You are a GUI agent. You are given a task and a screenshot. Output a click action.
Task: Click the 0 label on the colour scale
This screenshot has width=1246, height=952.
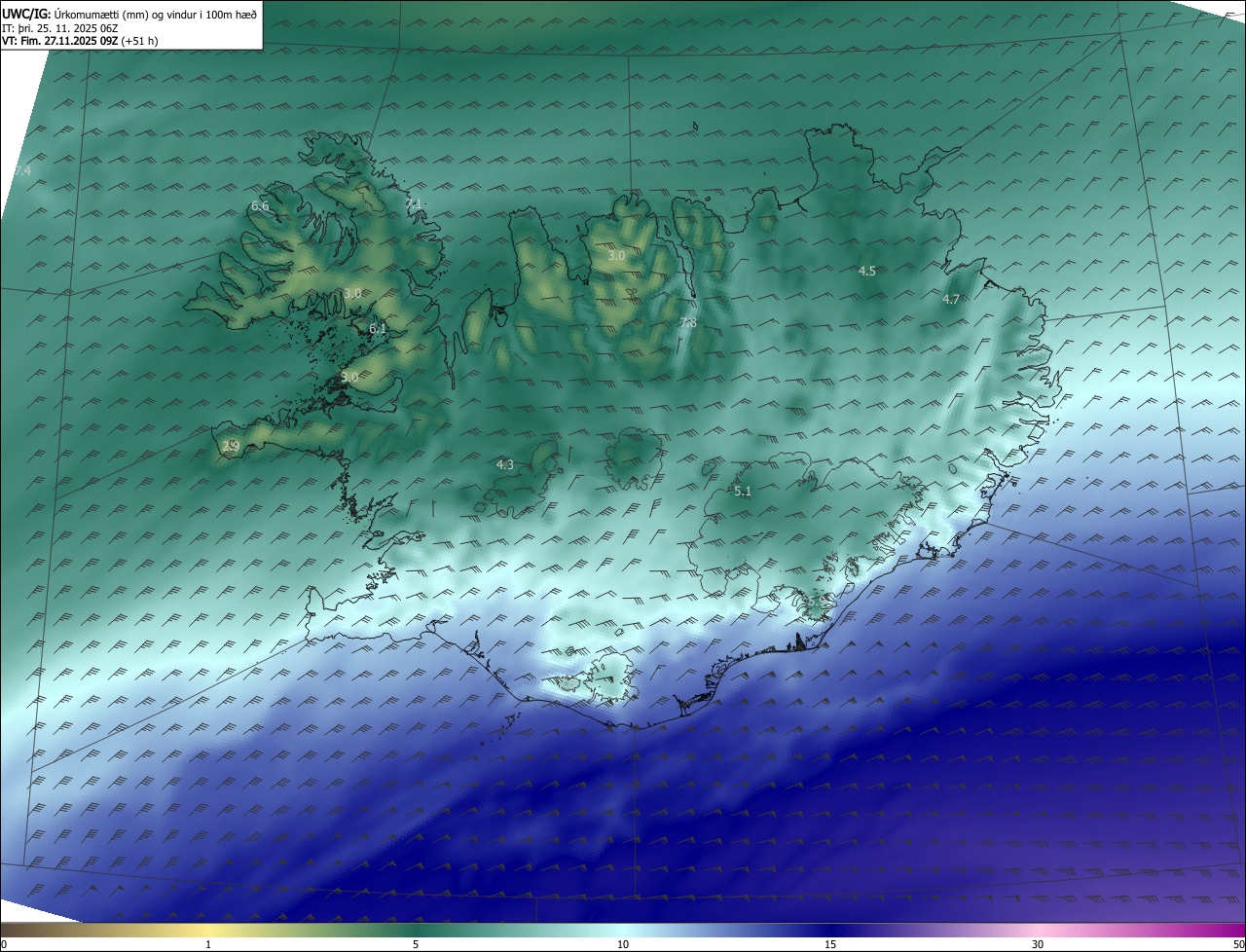[x=4, y=944]
